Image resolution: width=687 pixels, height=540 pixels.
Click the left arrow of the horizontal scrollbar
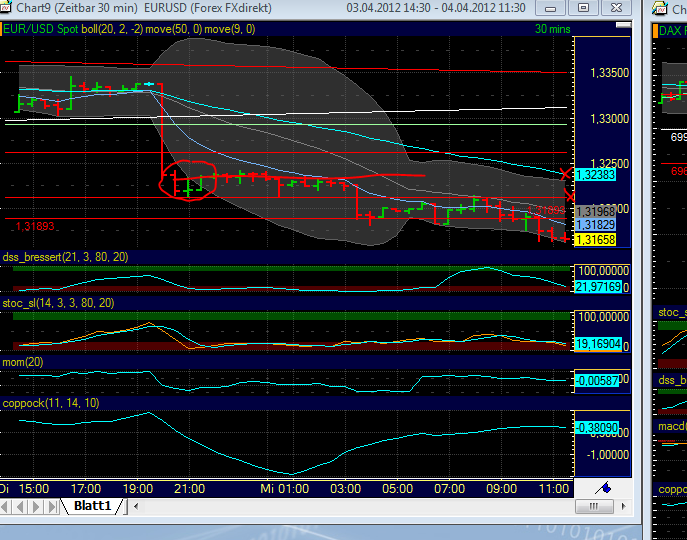[x=136, y=506]
